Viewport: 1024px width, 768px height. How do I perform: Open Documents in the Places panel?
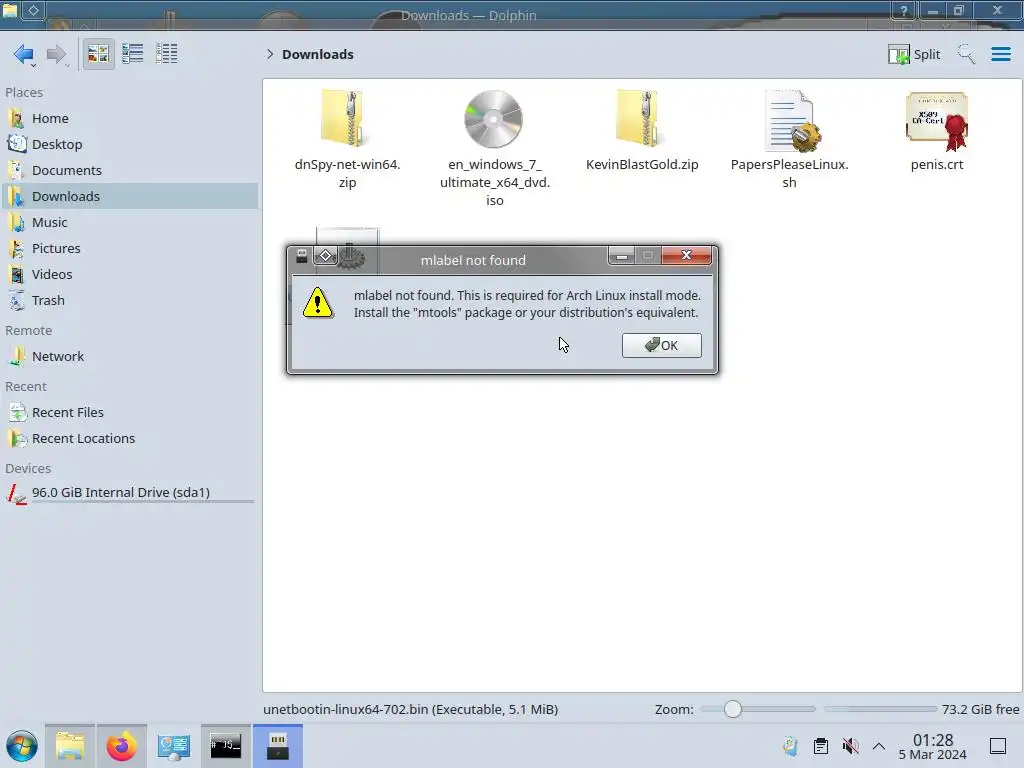pyautogui.click(x=130, y=170)
